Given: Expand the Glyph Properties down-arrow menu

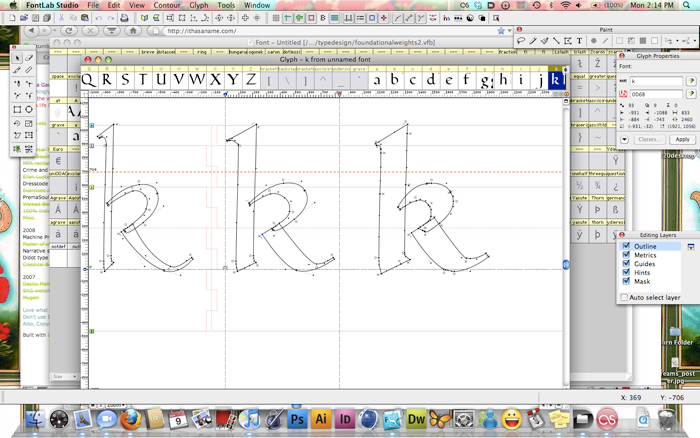Looking at the screenshot, I should (x=624, y=139).
